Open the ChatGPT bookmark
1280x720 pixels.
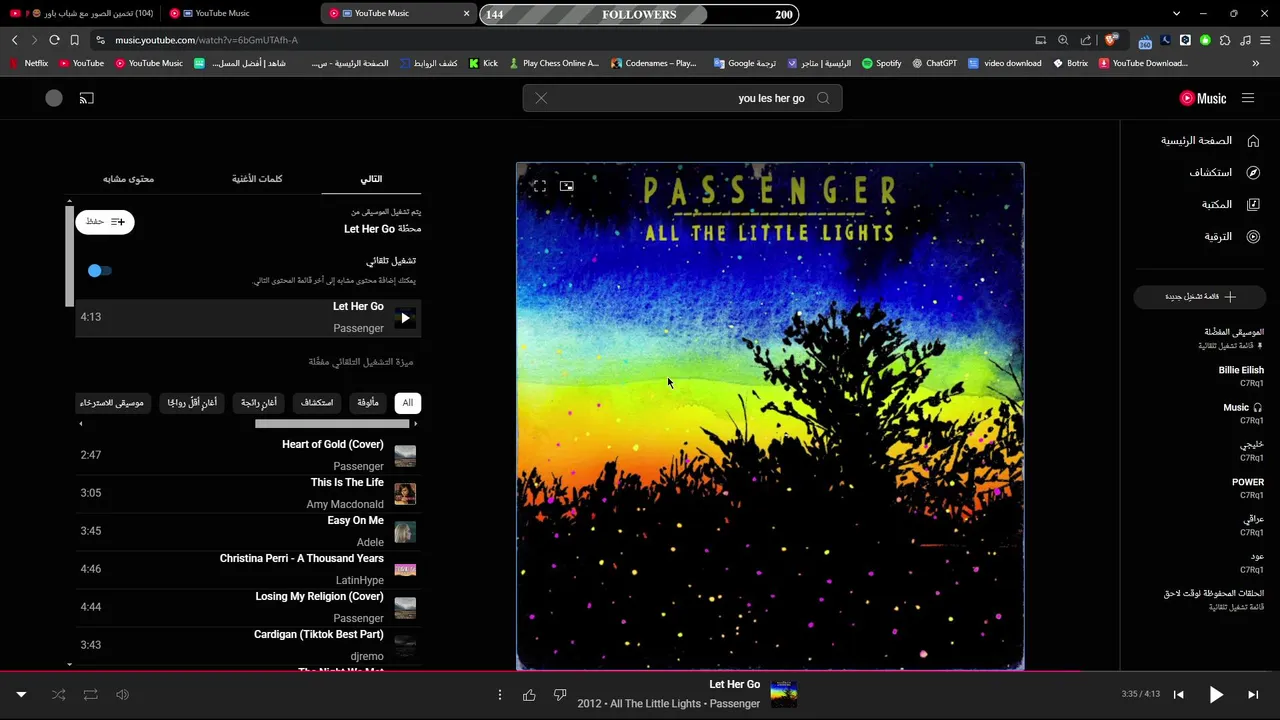[x=934, y=63]
